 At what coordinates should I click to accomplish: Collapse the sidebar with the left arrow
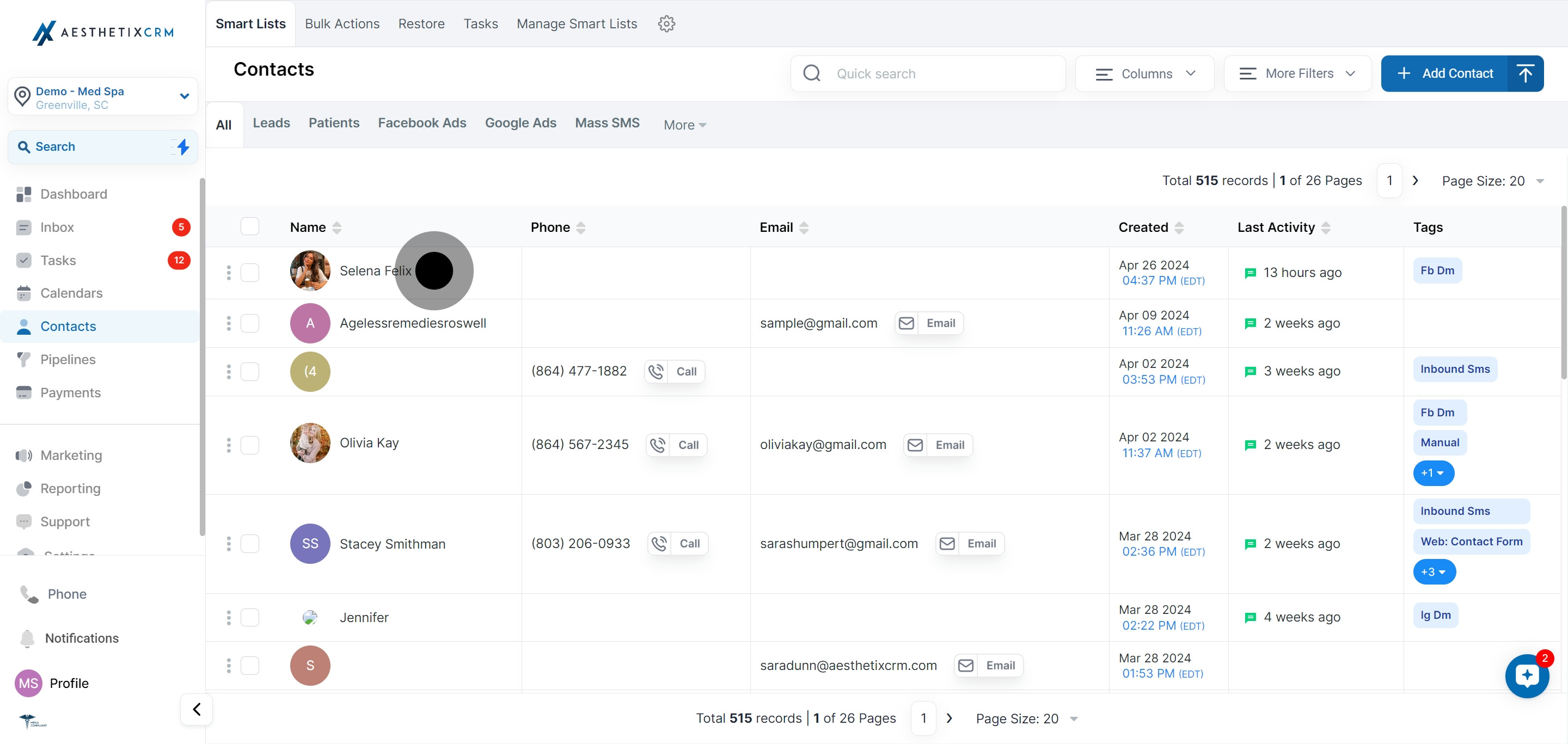coord(197,709)
